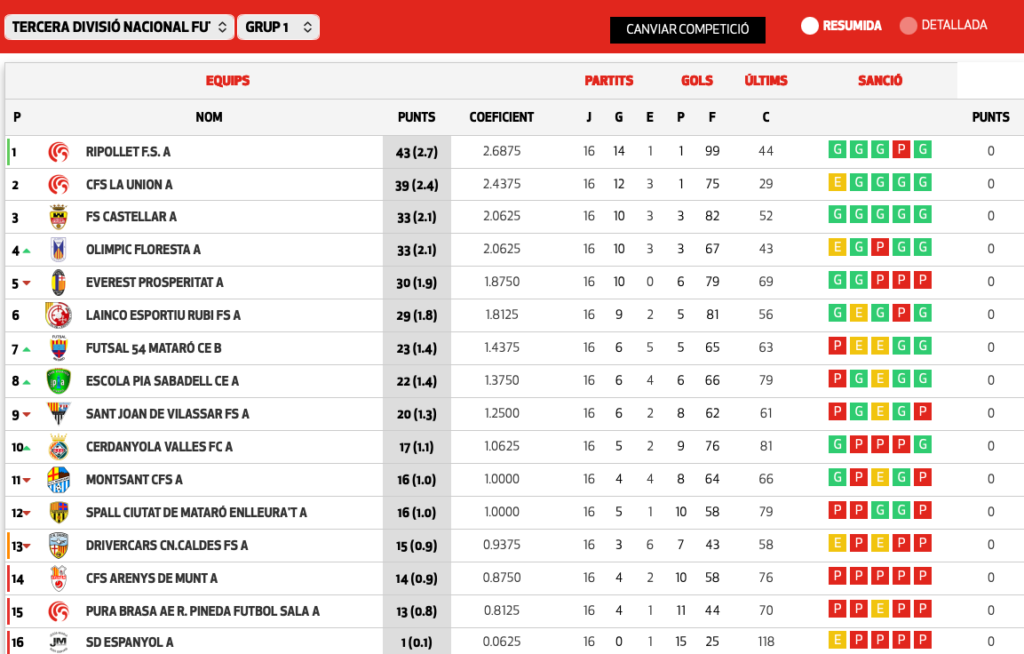The width and height of the screenshot is (1024, 654).
Task: Click the CFS Arenys de Munt crest
Action: click(58, 578)
